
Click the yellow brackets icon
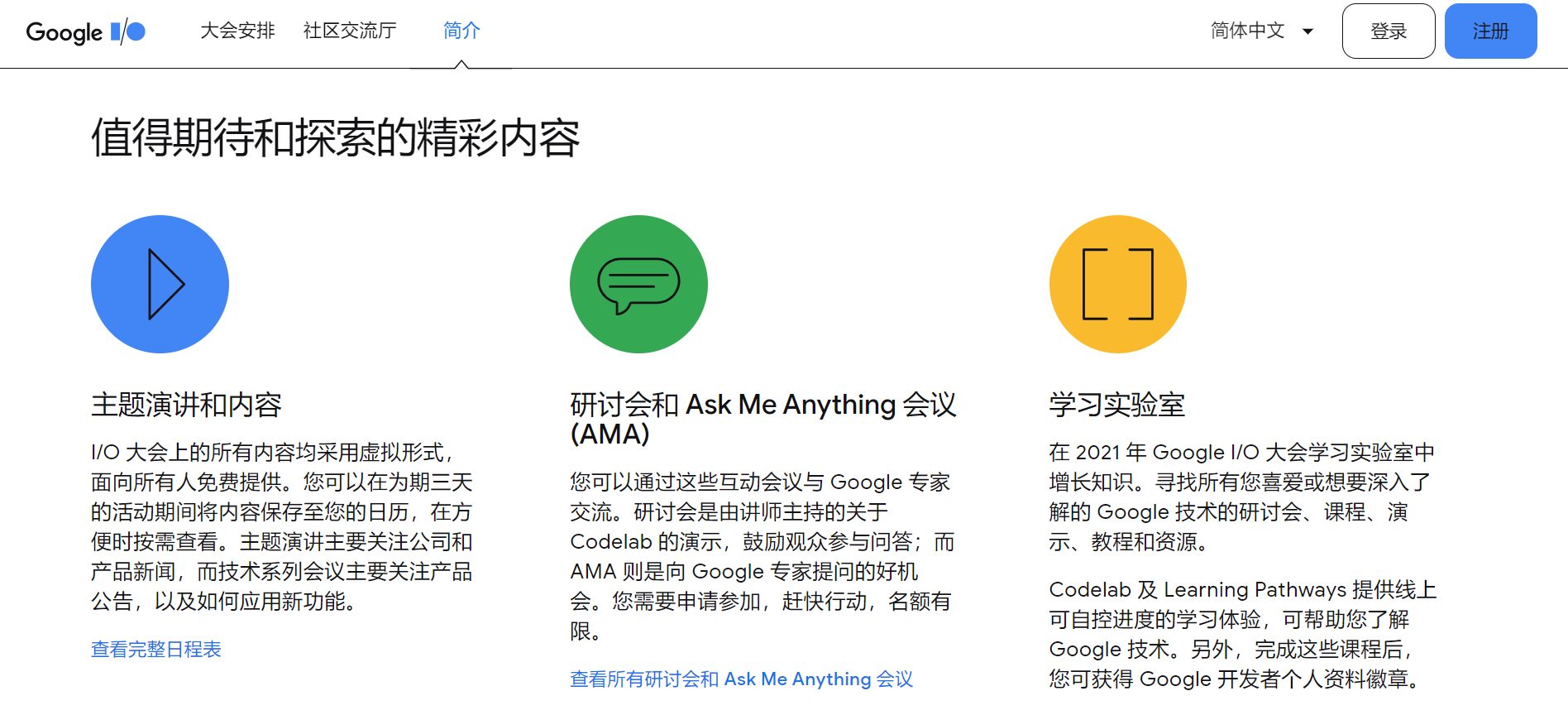pyautogui.click(x=1118, y=284)
